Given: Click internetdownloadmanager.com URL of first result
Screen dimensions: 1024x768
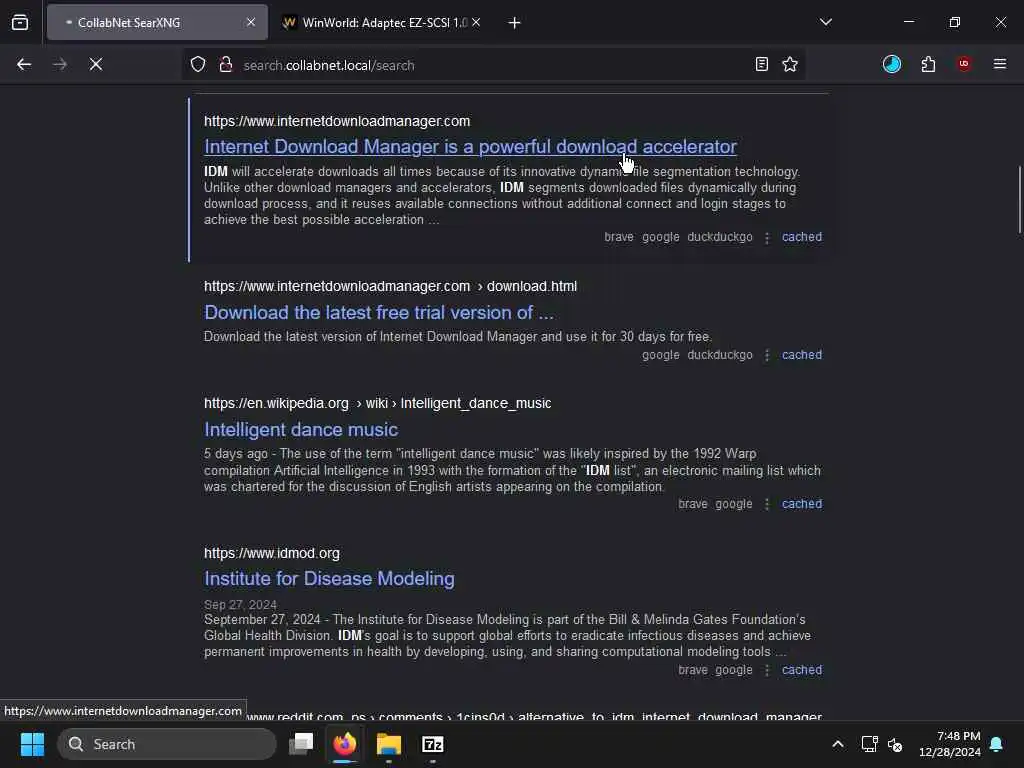Looking at the screenshot, I should click(337, 121).
